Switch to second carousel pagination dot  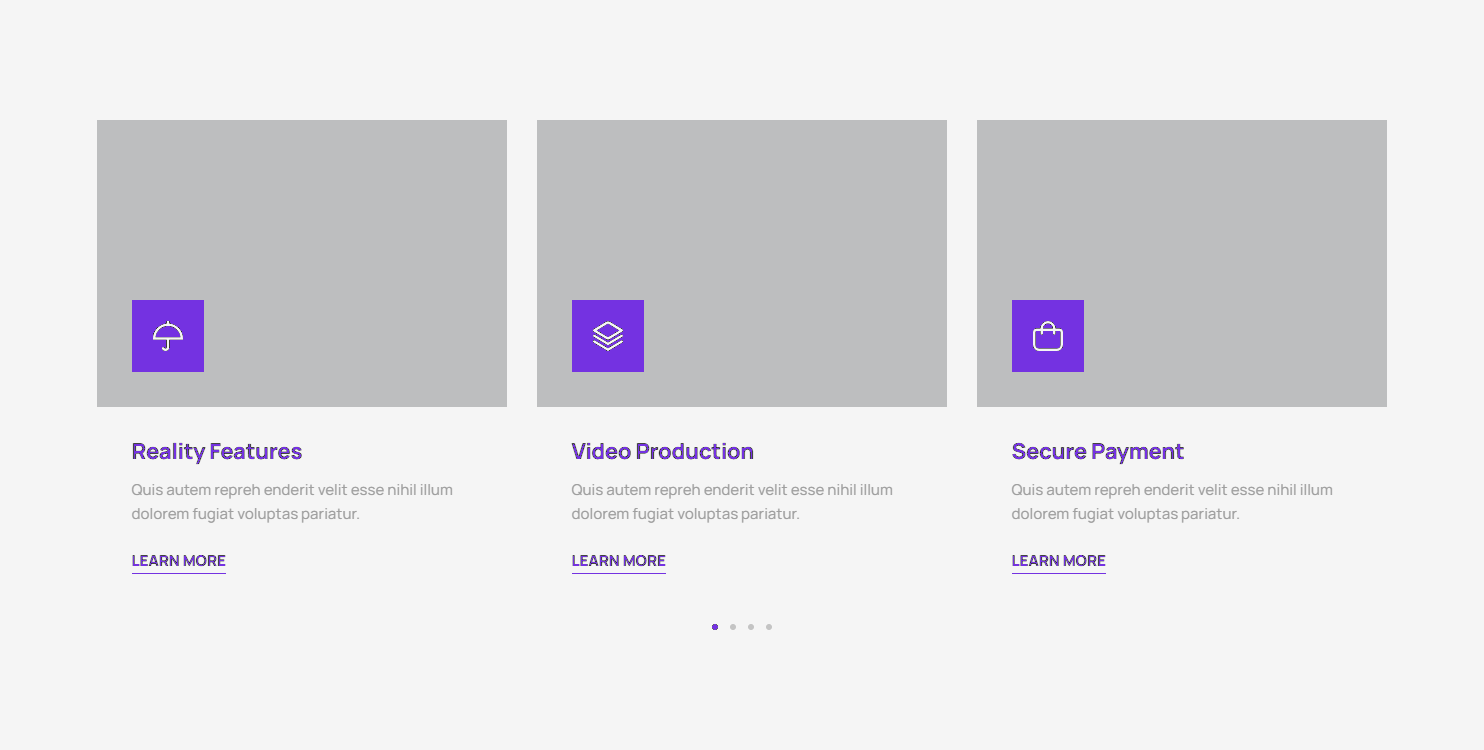click(x=733, y=627)
